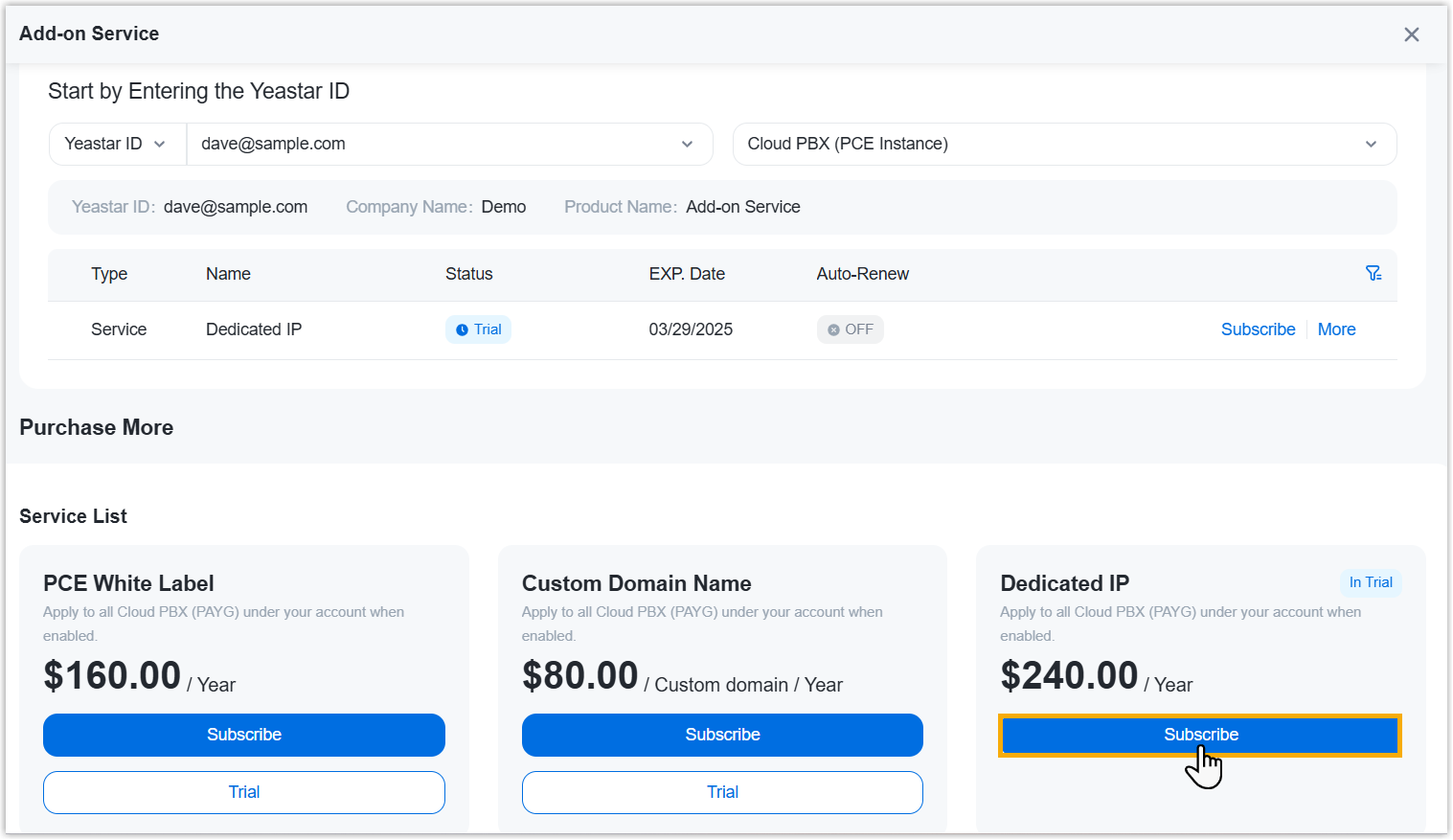Expand the dave@sample.com account dropdown

tap(687, 144)
